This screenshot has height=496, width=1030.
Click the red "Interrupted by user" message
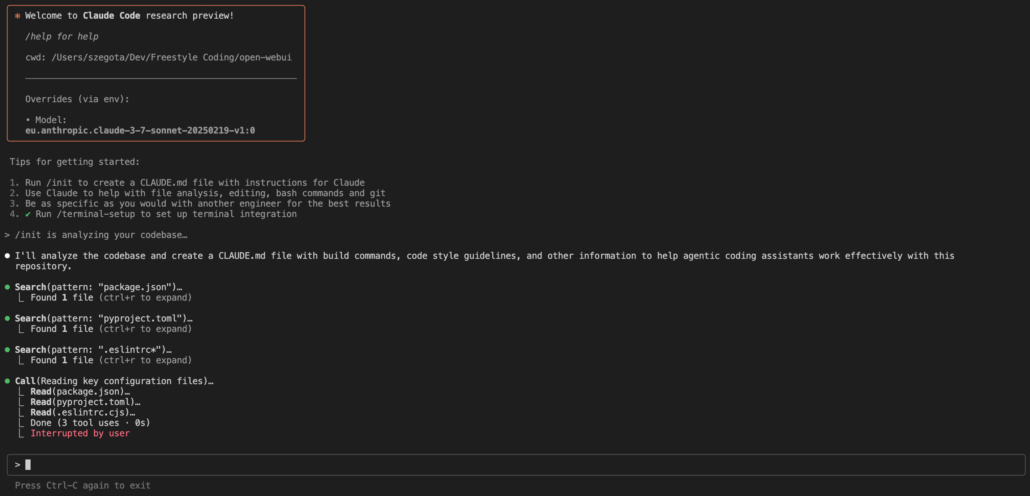click(x=80, y=434)
